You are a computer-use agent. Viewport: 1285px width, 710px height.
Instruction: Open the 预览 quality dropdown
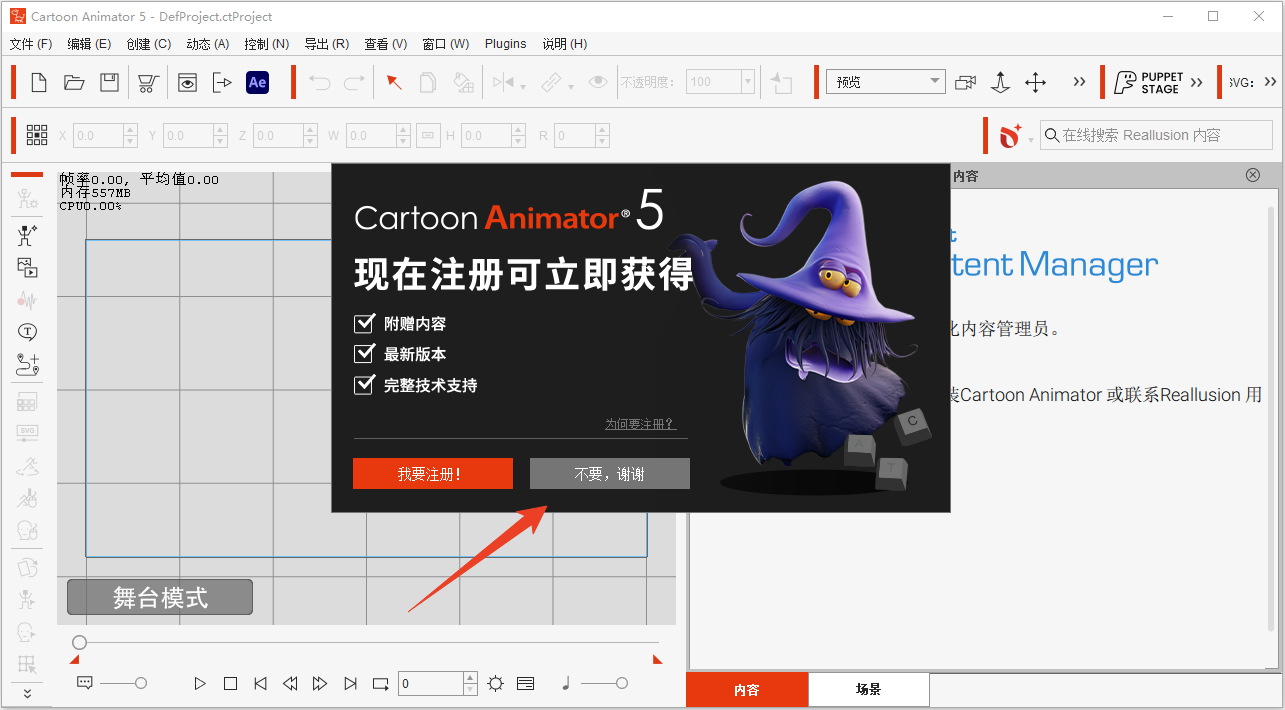tap(886, 82)
